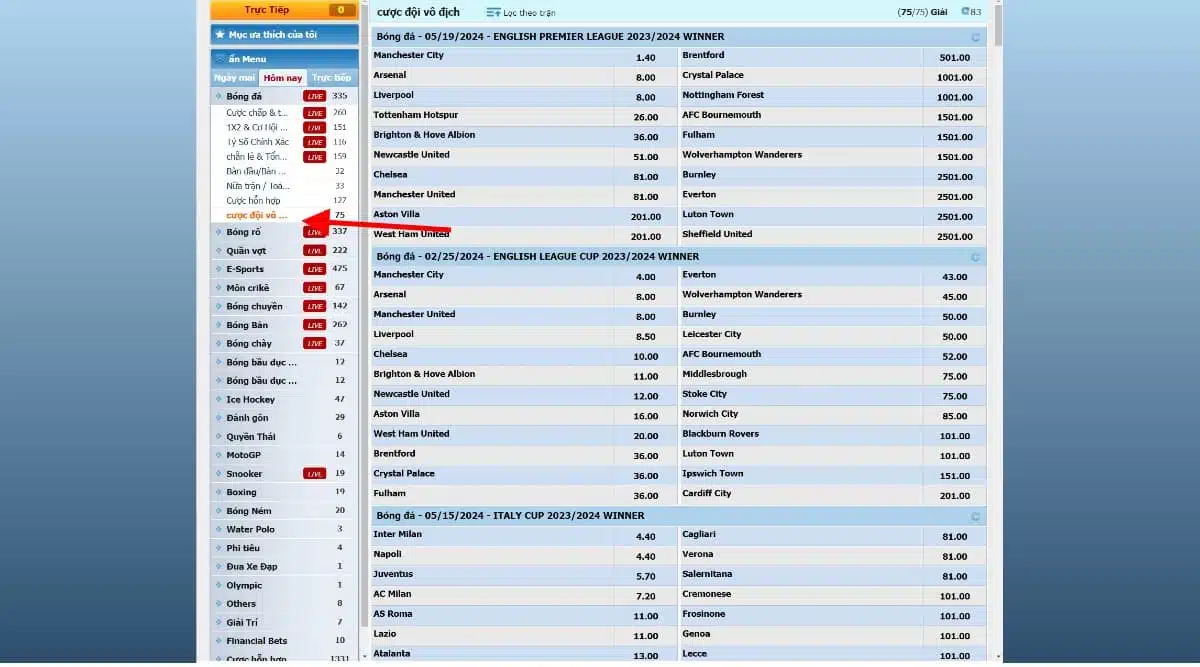This screenshot has width=1200, height=667.
Task: Switch to the Ngày mai tab
Action: 234,78
